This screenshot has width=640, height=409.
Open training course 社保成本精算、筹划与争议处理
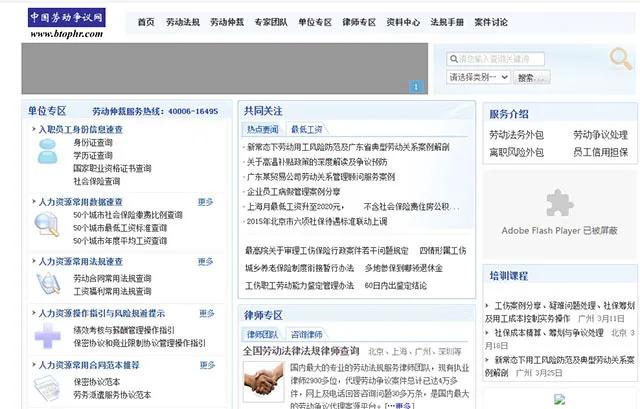click(549, 333)
